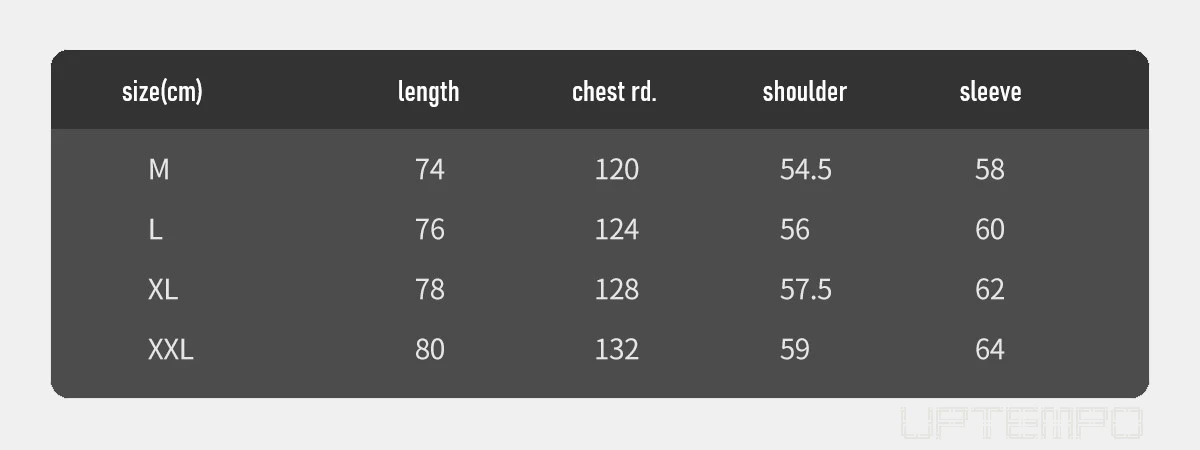Select shoulder value 59 for XXL

coord(795,350)
